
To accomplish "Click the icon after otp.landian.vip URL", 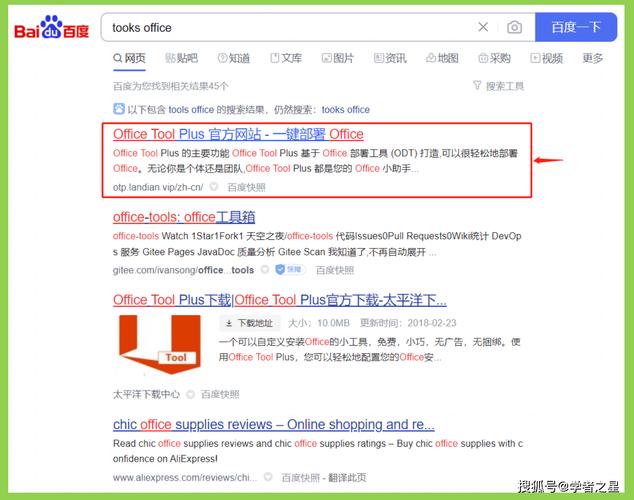I will (x=214, y=187).
